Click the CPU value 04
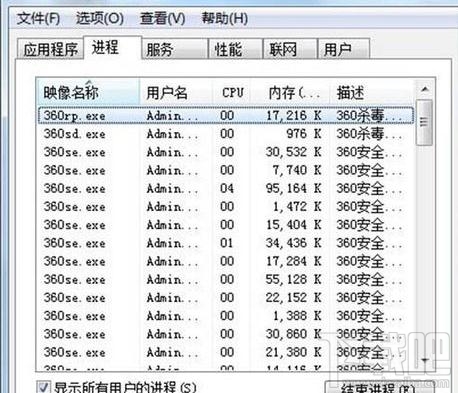The height and width of the screenshot is (393, 458). tap(227, 189)
